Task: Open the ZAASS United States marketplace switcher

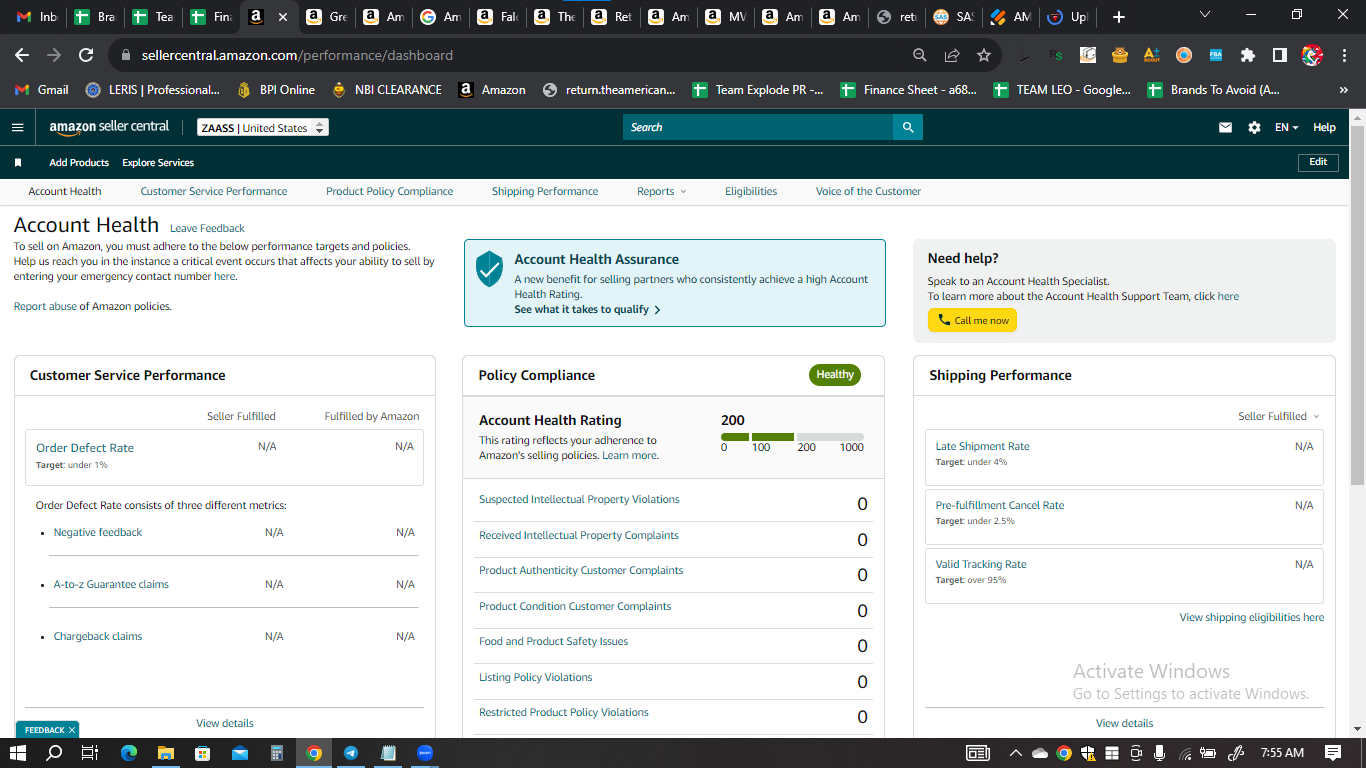Action: click(263, 128)
